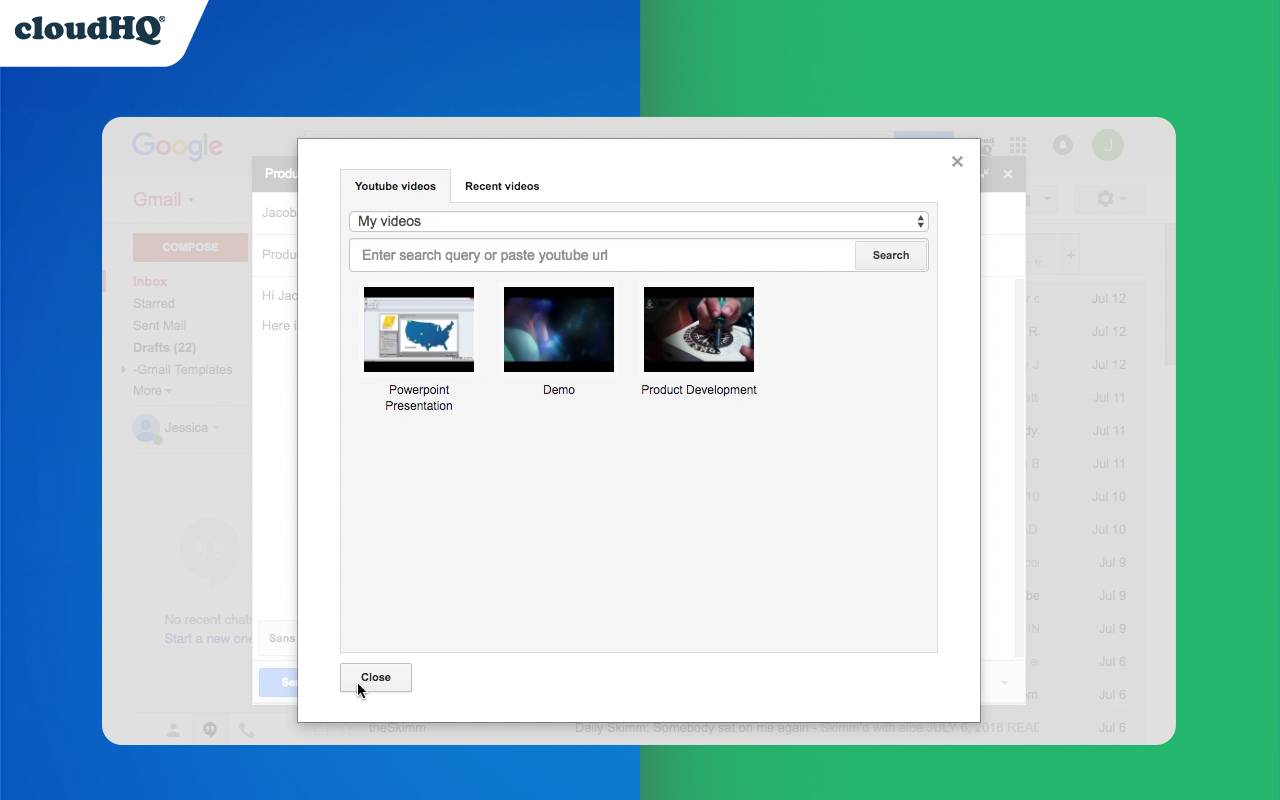The height and width of the screenshot is (800, 1280).
Task: Open the My videos dropdown
Action: [639, 221]
